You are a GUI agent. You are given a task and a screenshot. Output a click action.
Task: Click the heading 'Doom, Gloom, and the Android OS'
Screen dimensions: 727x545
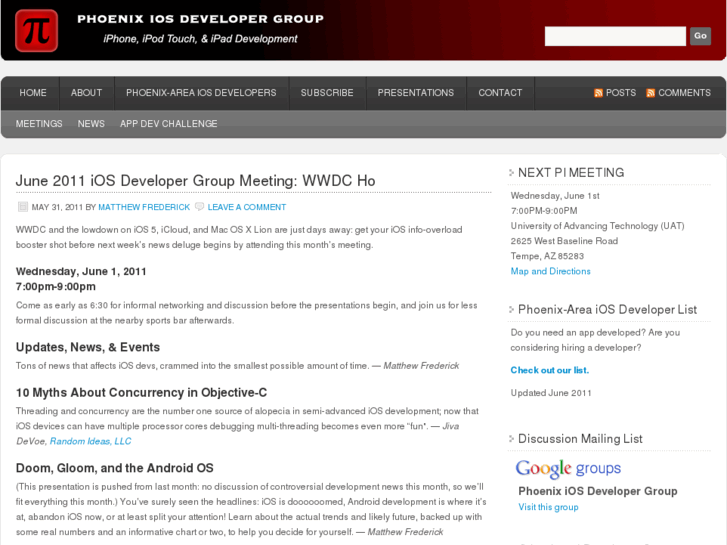coord(115,468)
